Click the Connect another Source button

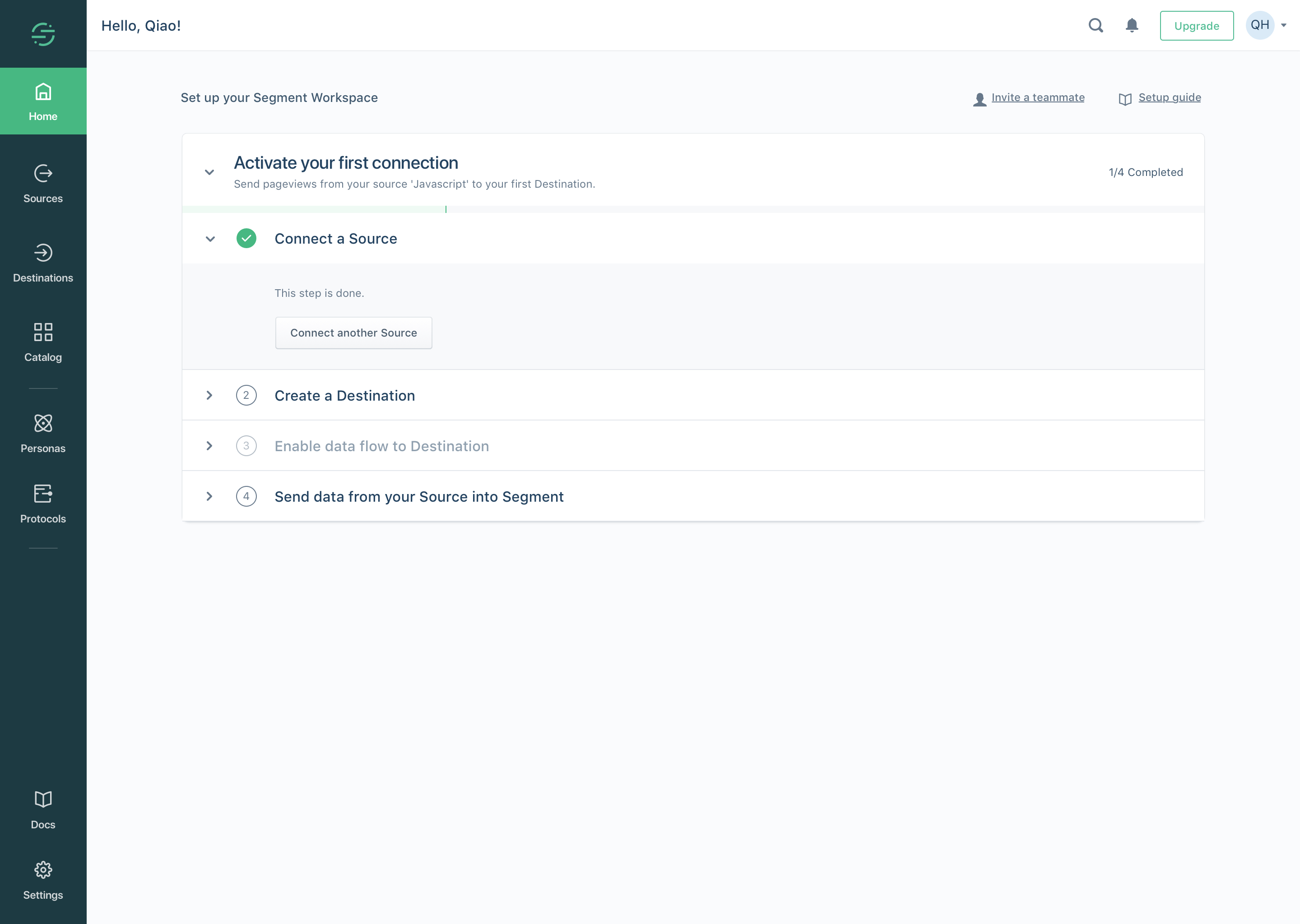tap(353, 333)
